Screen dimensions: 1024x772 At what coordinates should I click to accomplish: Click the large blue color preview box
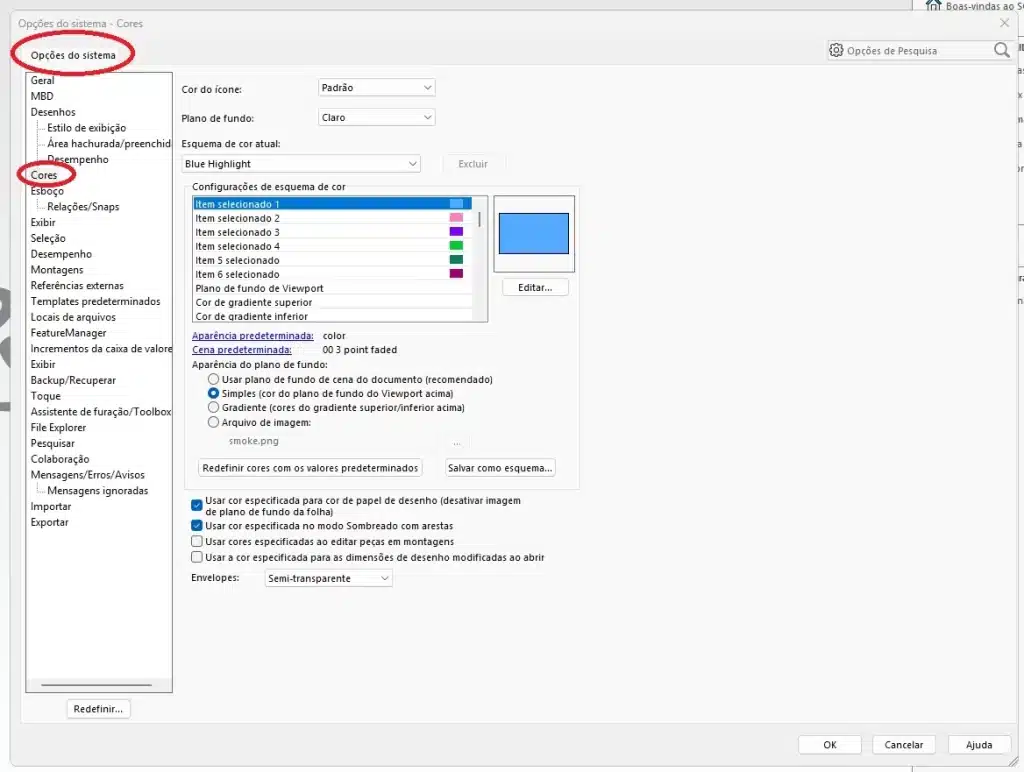(x=534, y=234)
